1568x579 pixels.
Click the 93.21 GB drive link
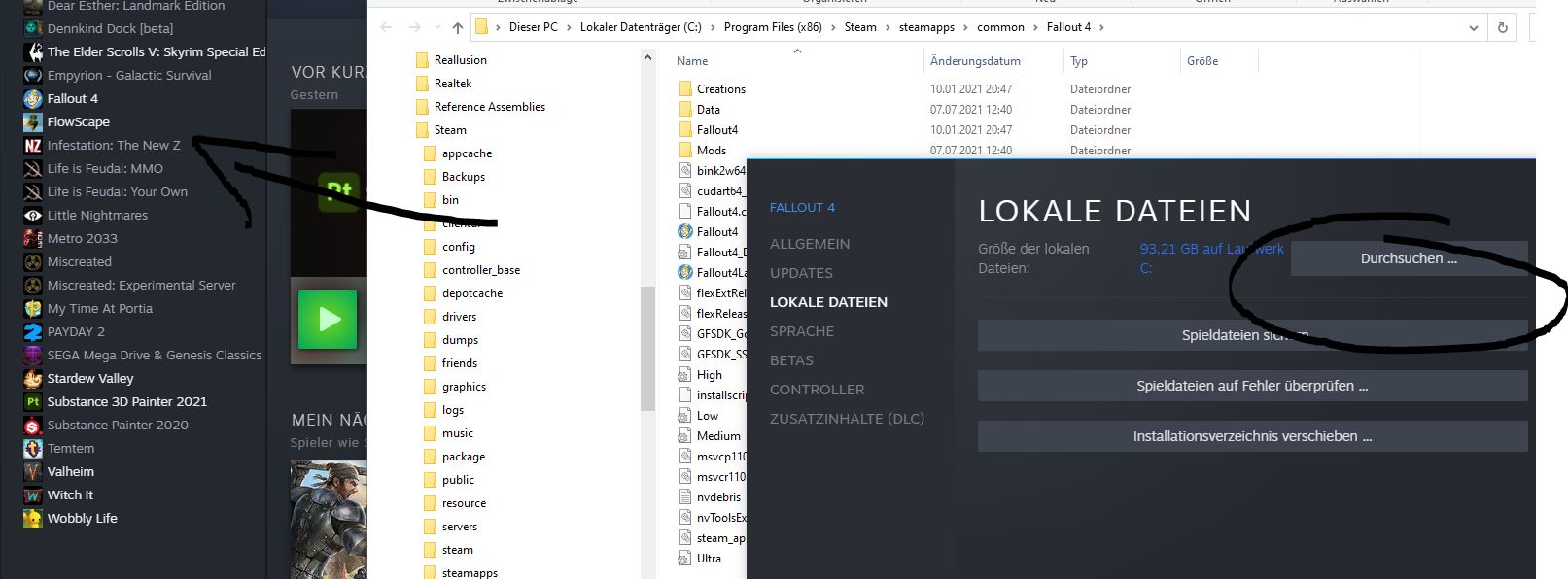tap(1211, 258)
